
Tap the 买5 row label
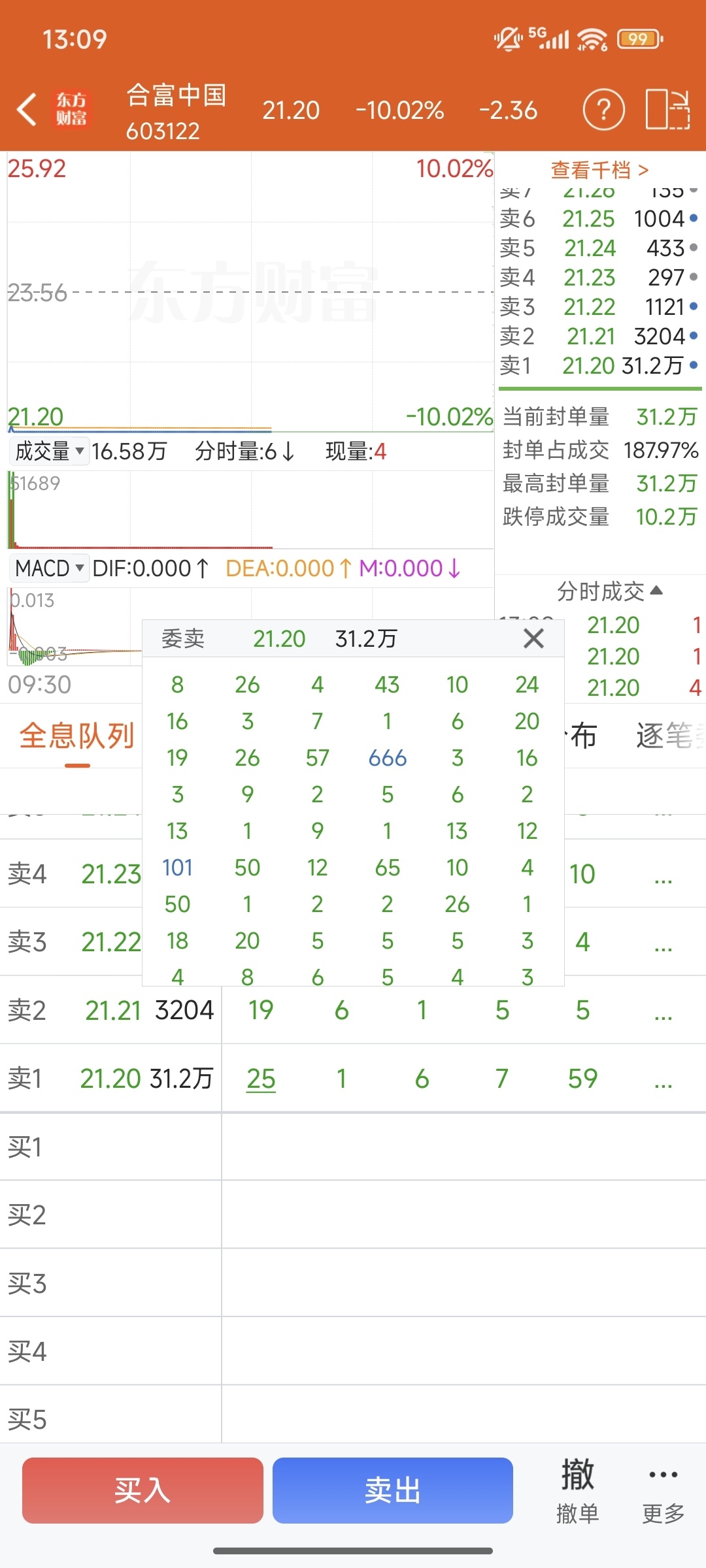[27, 1420]
